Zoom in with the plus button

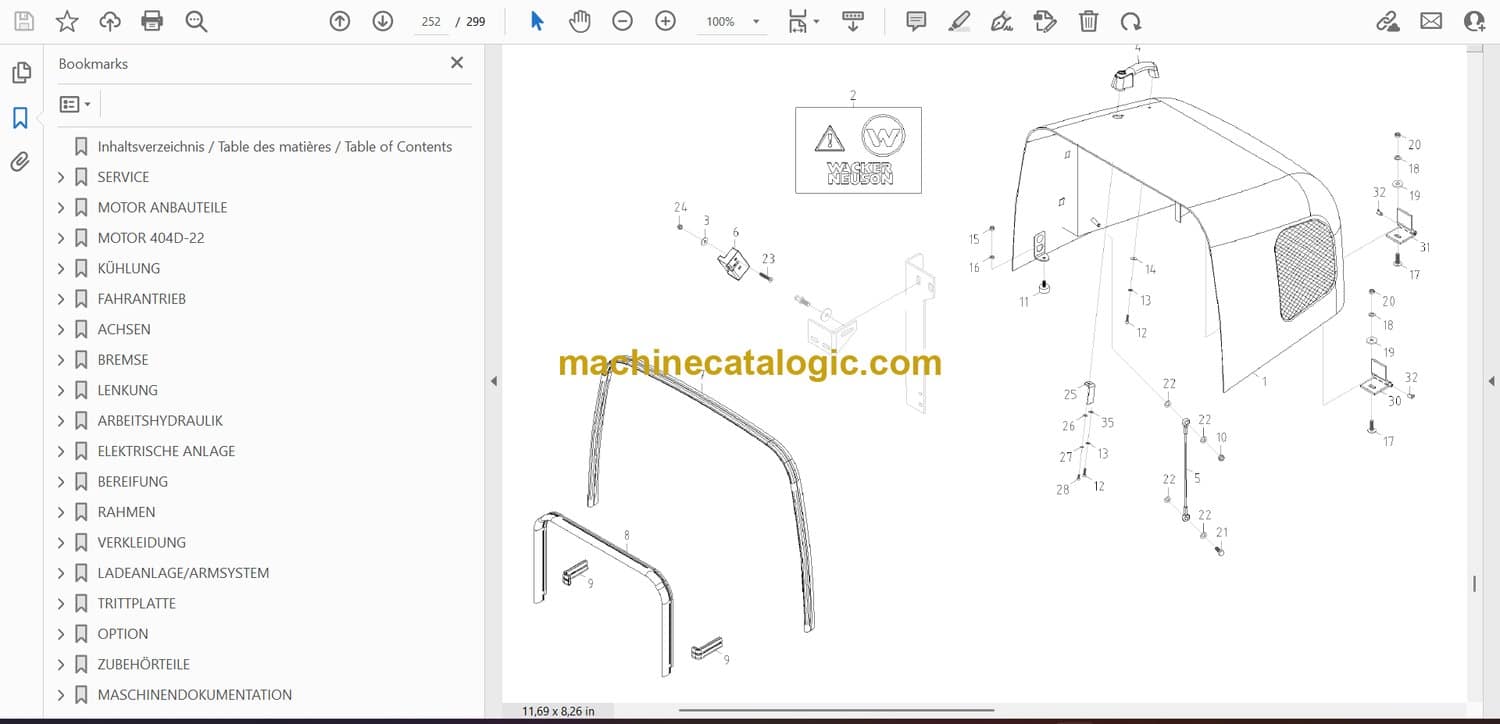click(x=665, y=21)
